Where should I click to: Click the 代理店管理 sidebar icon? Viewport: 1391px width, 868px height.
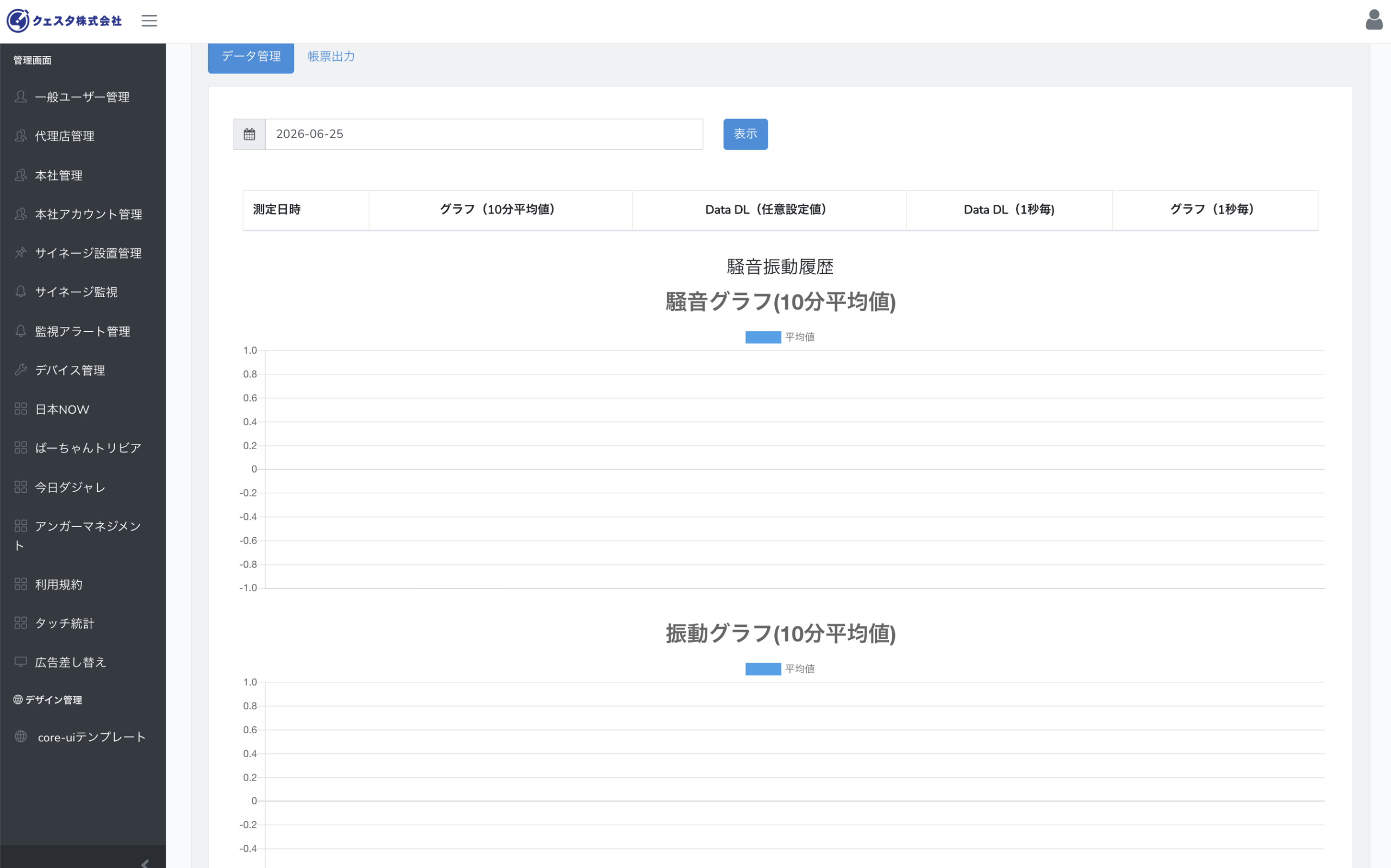pyautogui.click(x=21, y=135)
